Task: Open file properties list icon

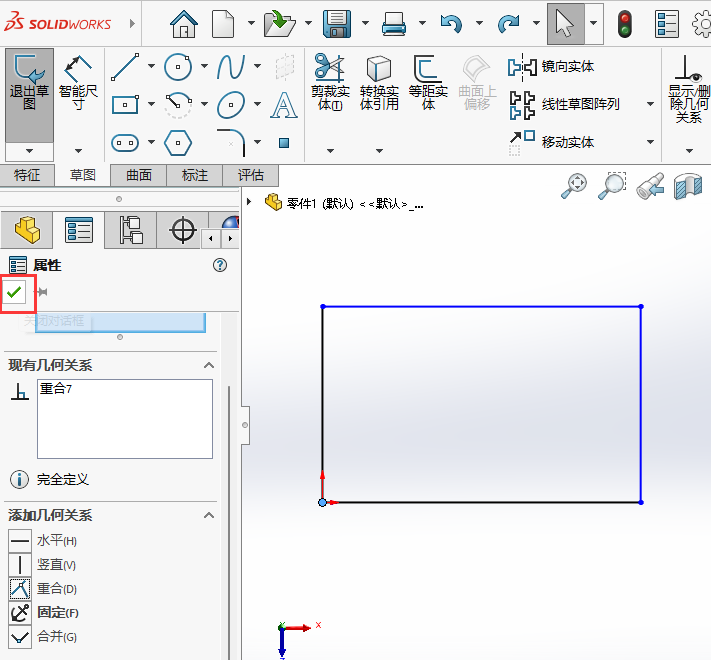Action: click(667, 24)
